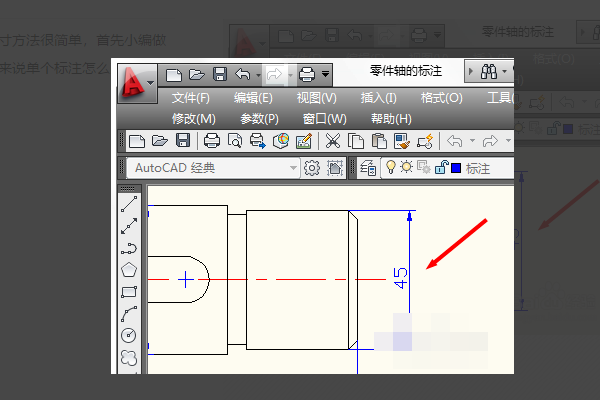
Task: Open the 文件(F) menu
Action: coord(190,98)
